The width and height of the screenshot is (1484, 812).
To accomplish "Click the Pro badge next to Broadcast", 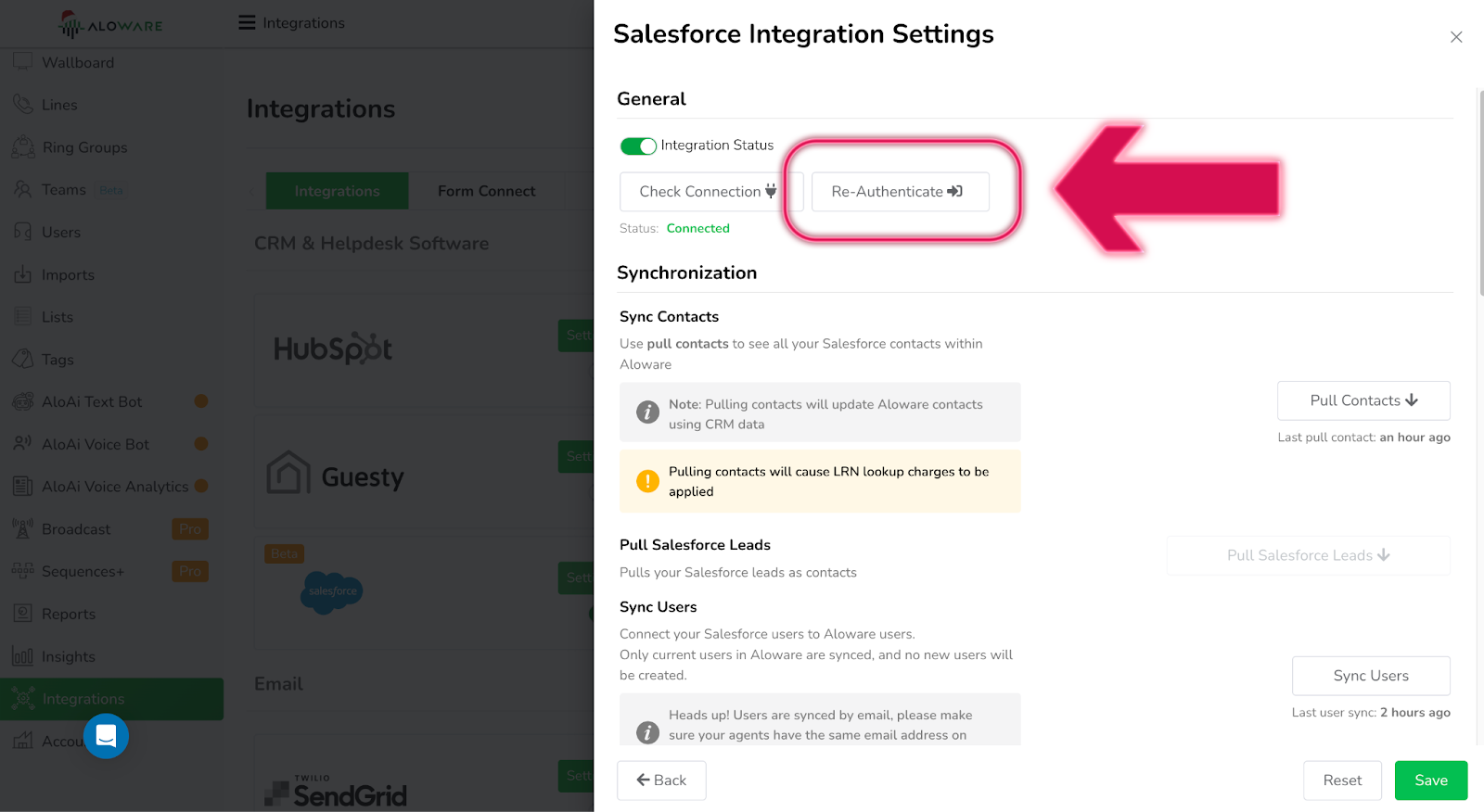I will (x=190, y=529).
